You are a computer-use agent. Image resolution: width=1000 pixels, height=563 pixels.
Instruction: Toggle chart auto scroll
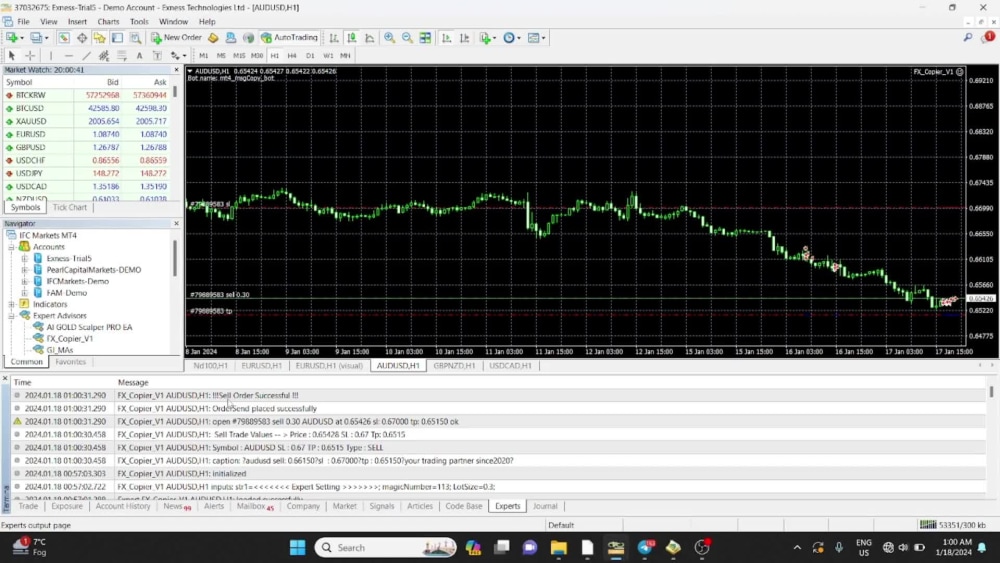[x=446, y=38]
